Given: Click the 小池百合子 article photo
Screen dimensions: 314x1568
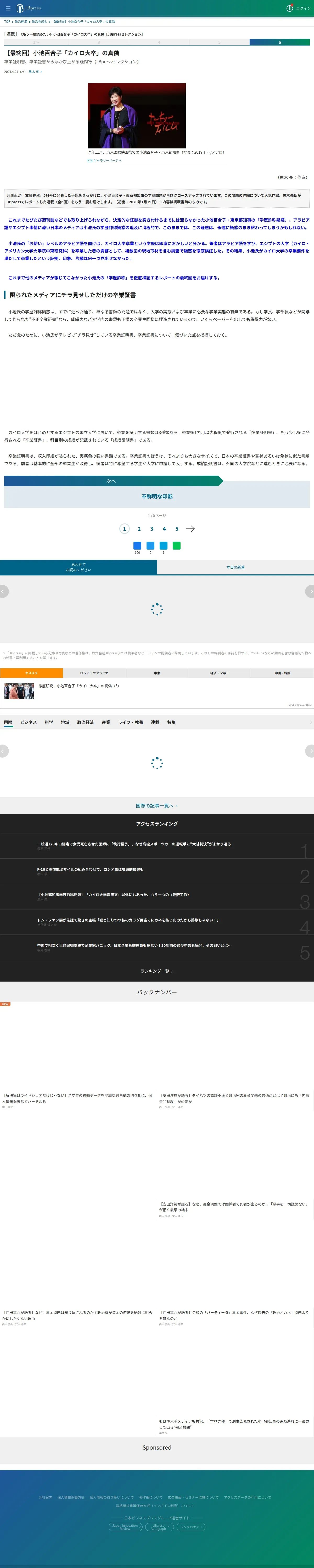Looking at the screenshot, I should pyautogui.click(x=137, y=116).
